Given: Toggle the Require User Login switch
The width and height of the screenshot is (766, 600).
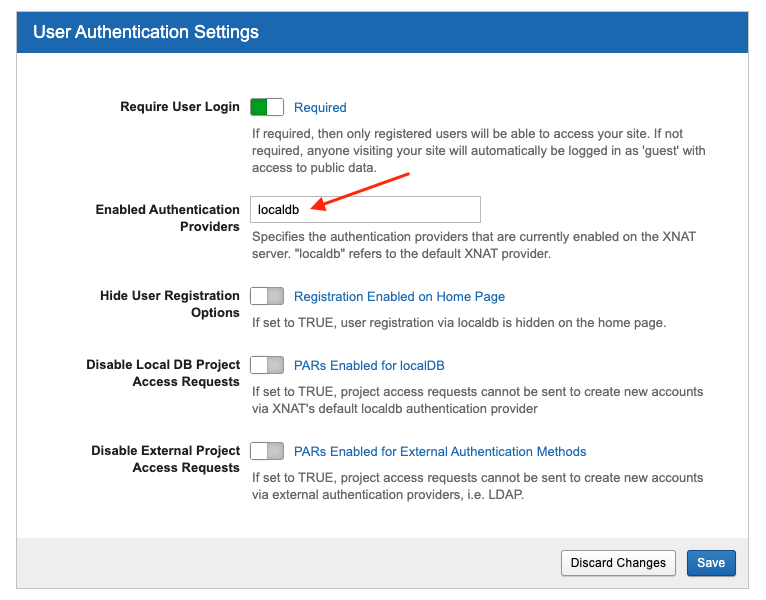Looking at the screenshot, I should 267,107.
